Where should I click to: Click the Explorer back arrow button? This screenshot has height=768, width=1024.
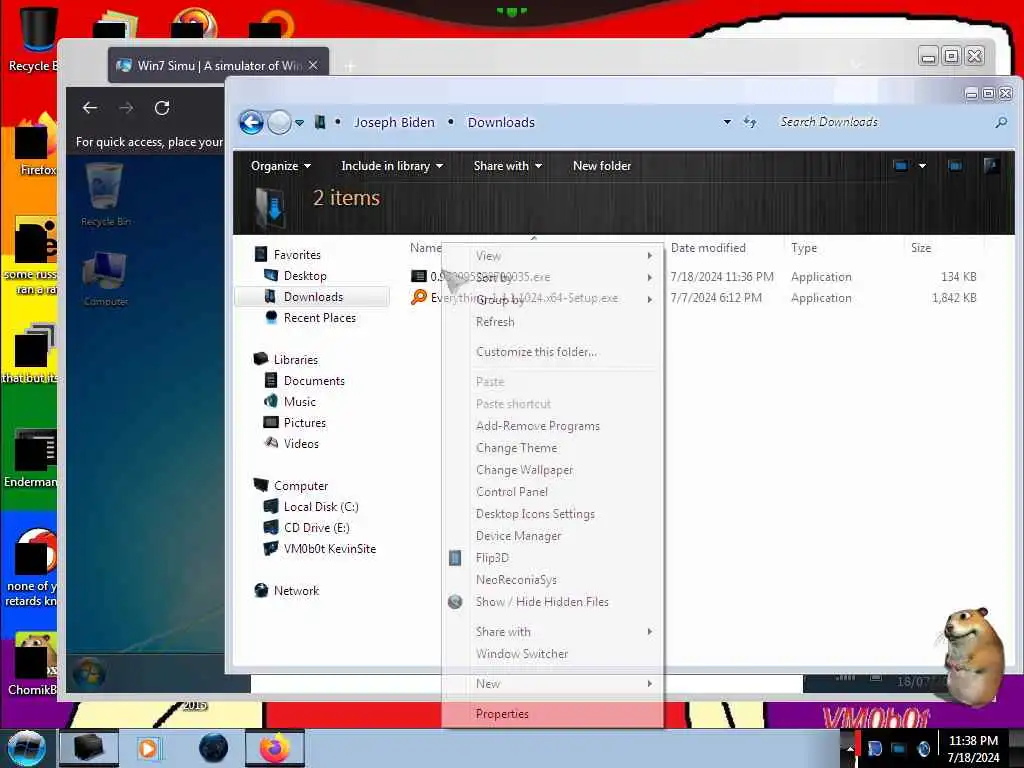tap(251, 122)
